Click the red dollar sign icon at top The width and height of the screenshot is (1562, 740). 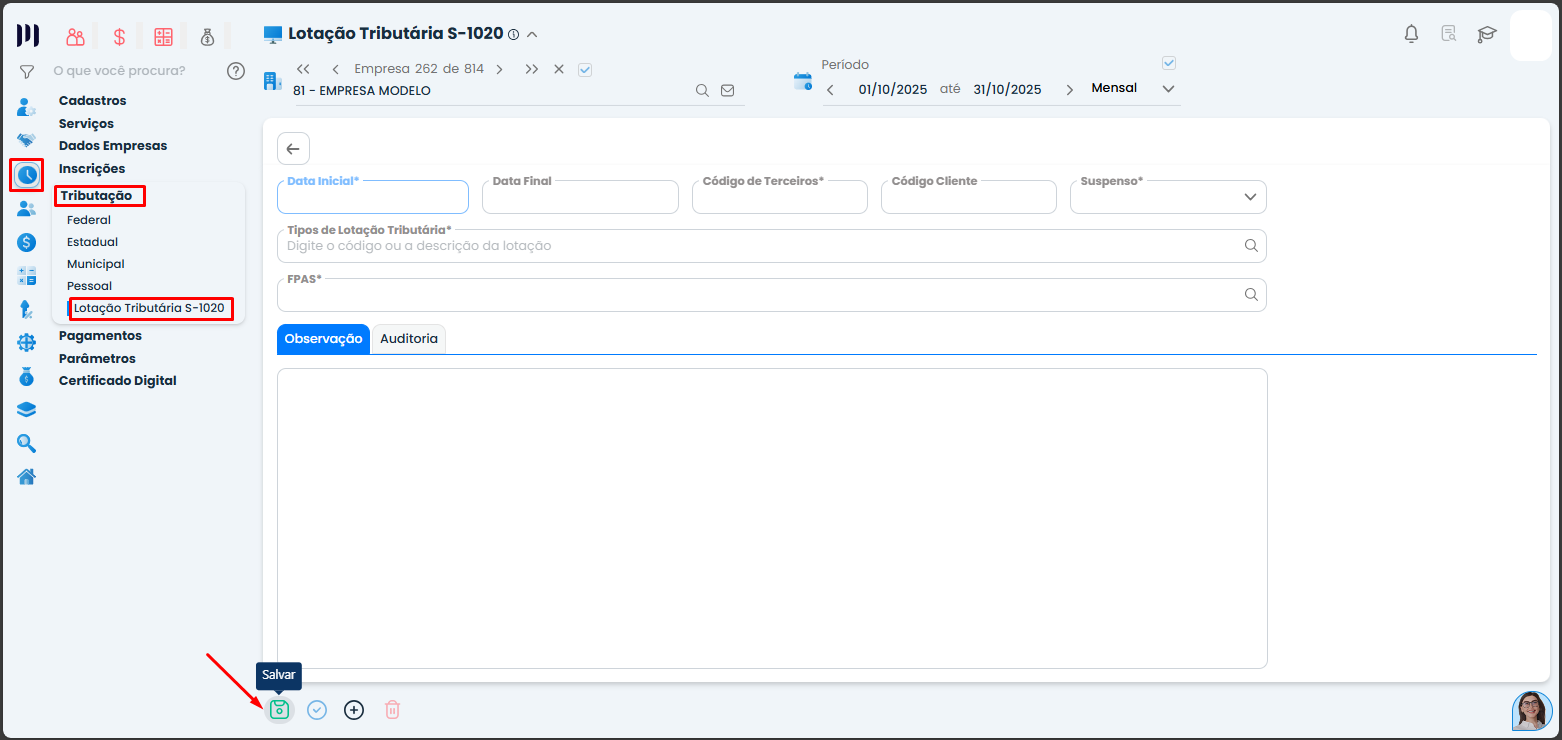click(x=119, y=37)
